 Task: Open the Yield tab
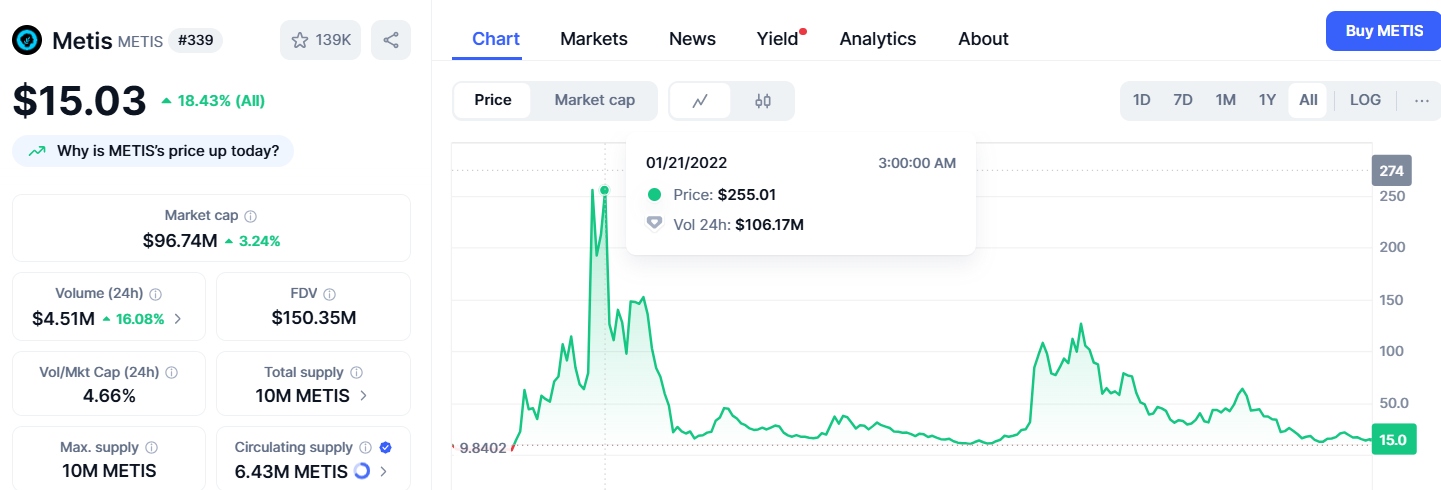click(x=778, y=39)
